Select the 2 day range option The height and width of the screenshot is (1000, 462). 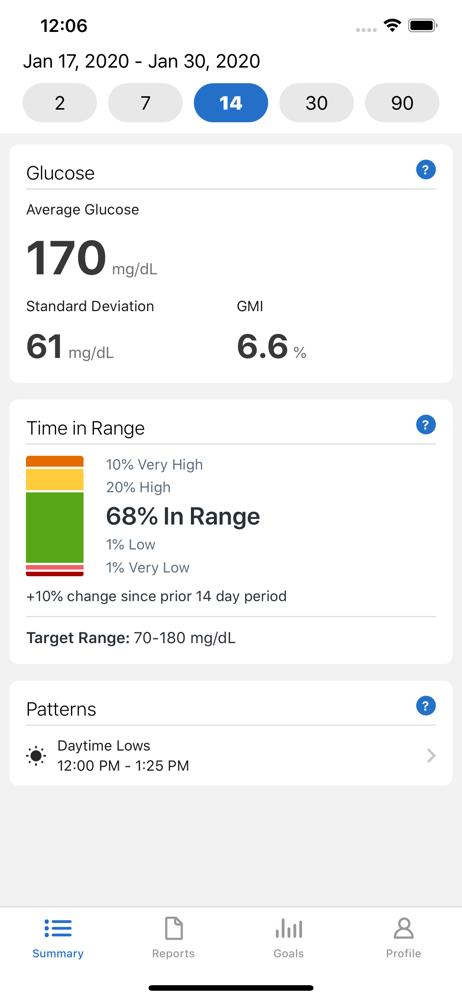coord(60,103)
